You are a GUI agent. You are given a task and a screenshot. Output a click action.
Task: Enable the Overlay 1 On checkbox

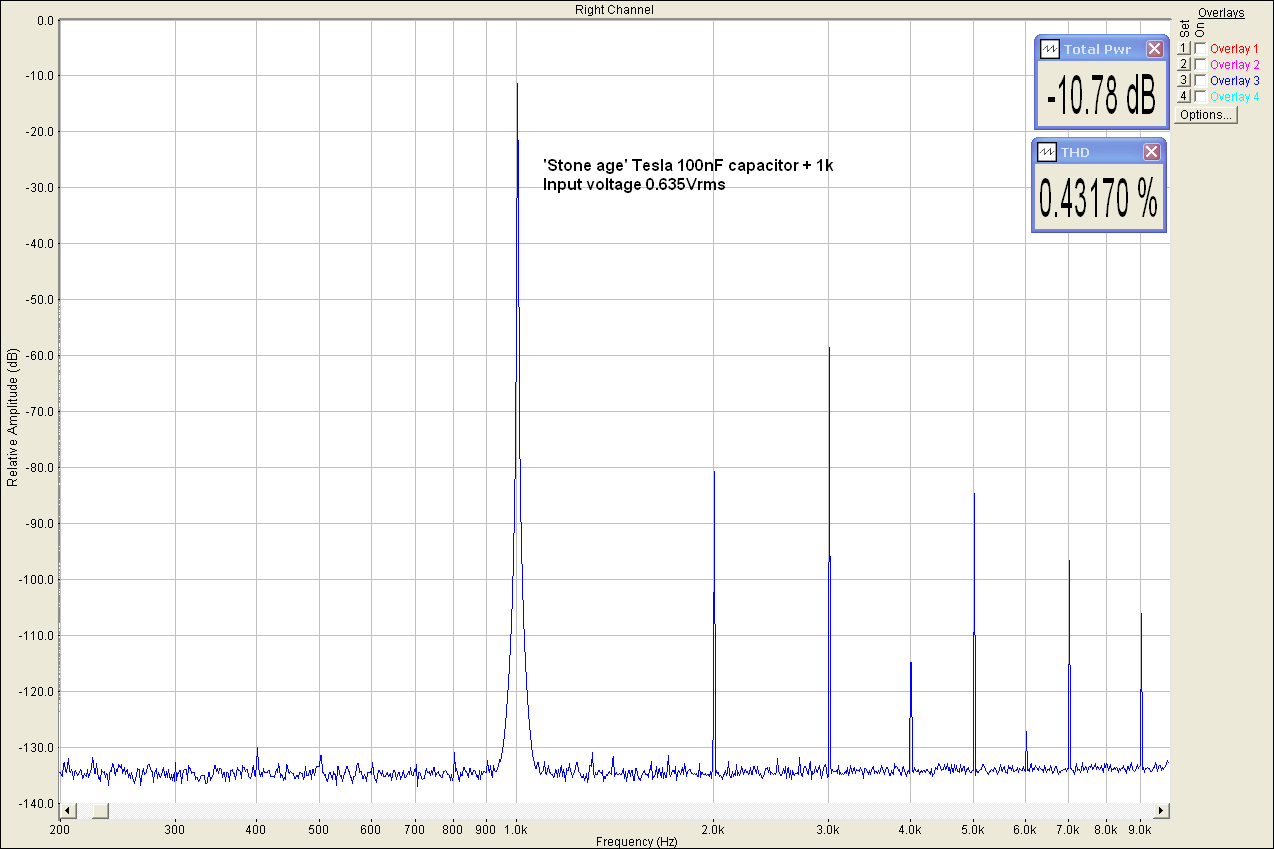point(1200,48)
